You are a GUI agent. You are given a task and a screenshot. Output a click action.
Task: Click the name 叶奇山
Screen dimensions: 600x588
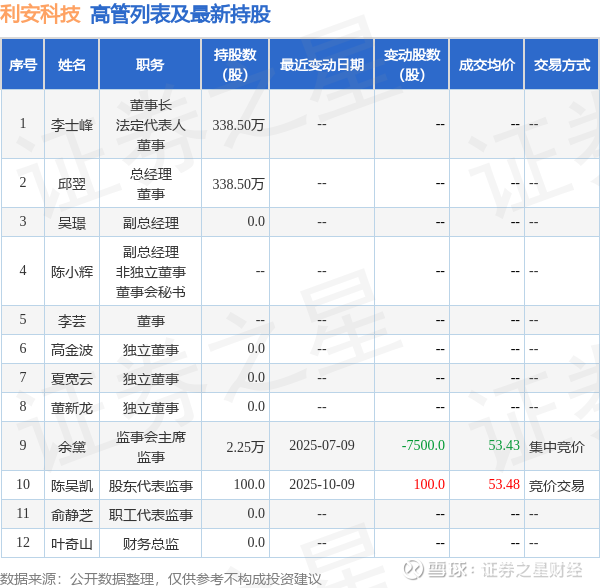72,544
